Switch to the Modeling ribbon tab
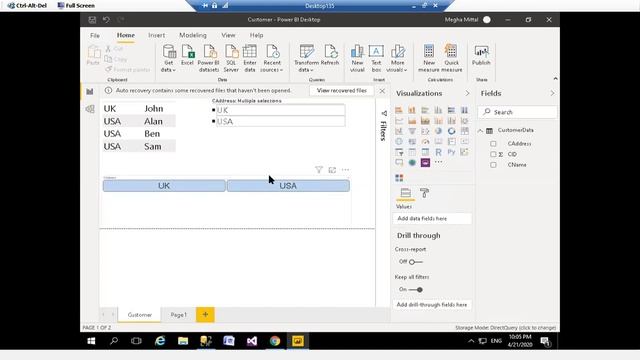Image resolution: width=640 pixels, height=360 pixels. [x=193, y=36]
